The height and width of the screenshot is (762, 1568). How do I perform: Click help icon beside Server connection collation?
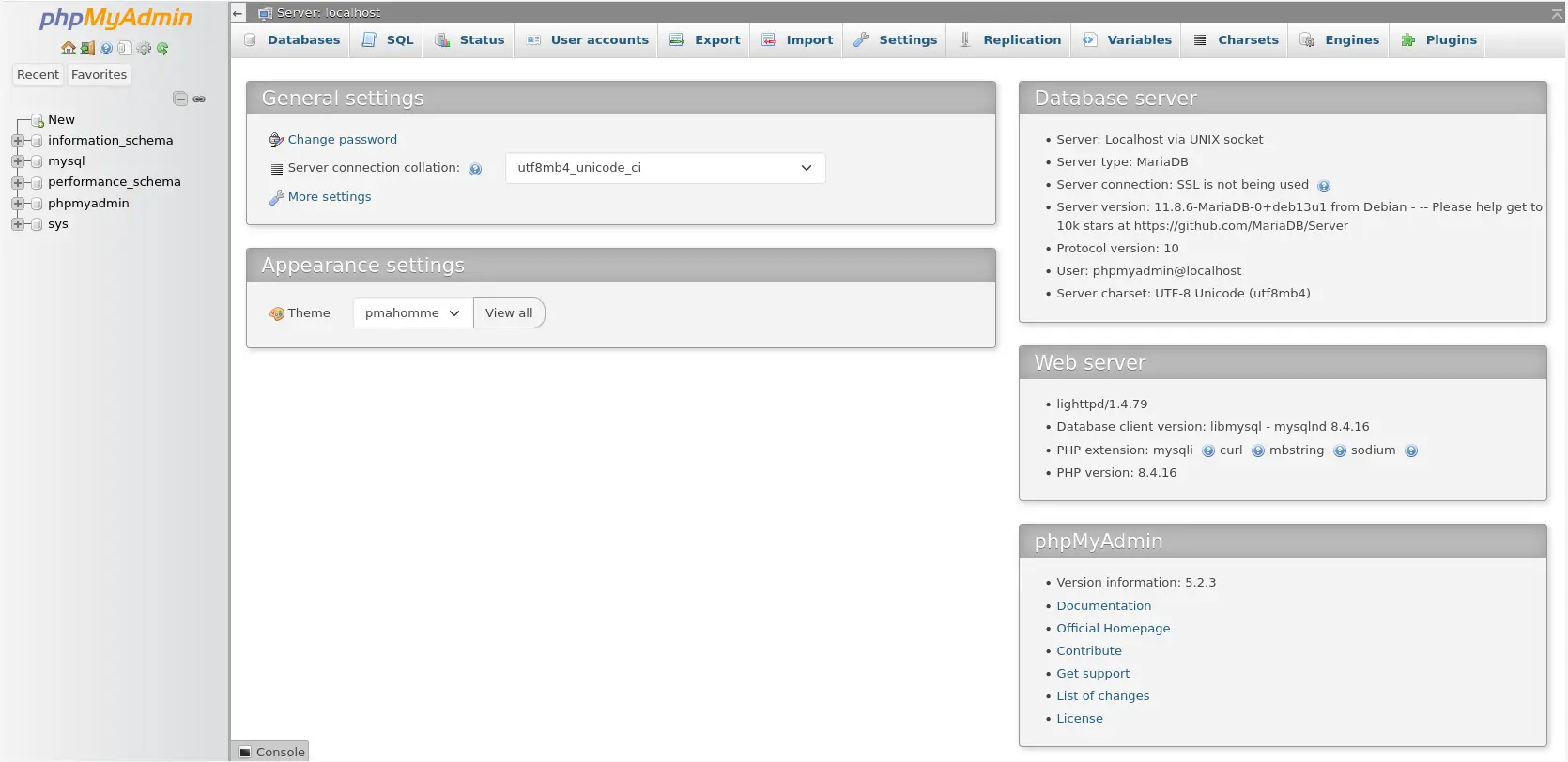(475, 169)
